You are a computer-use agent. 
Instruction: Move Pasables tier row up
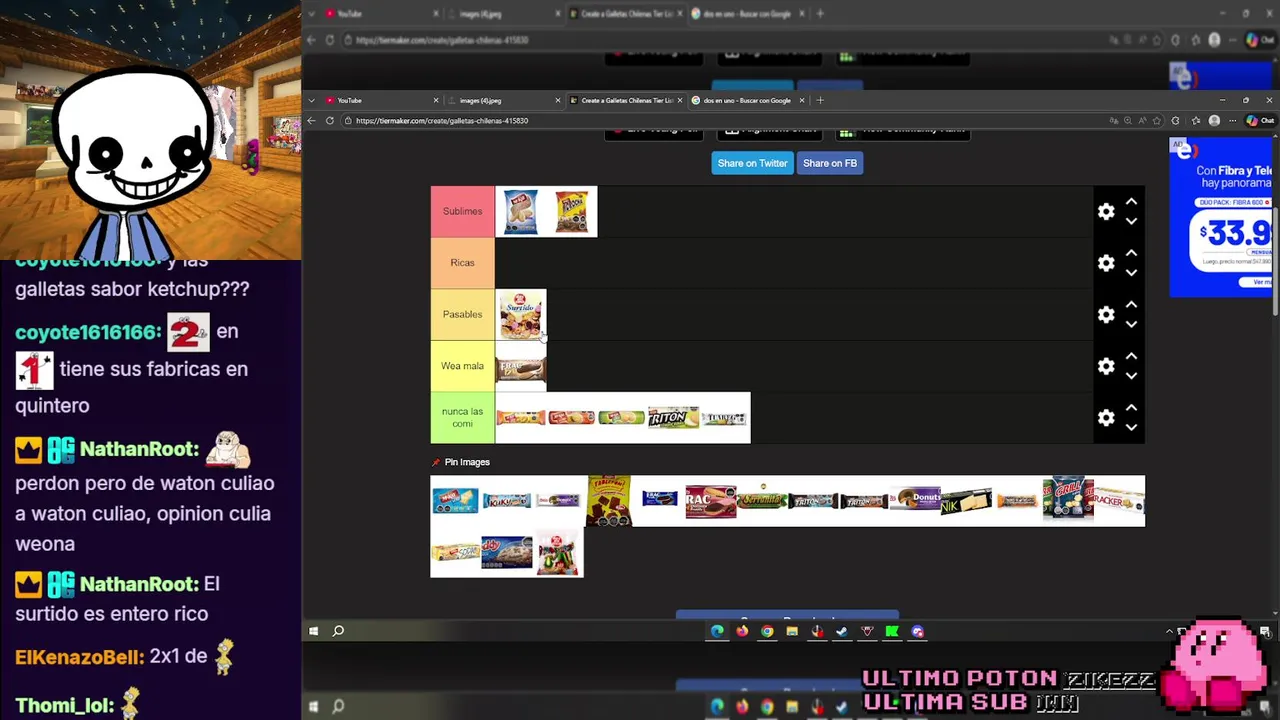coord(1131,305)
